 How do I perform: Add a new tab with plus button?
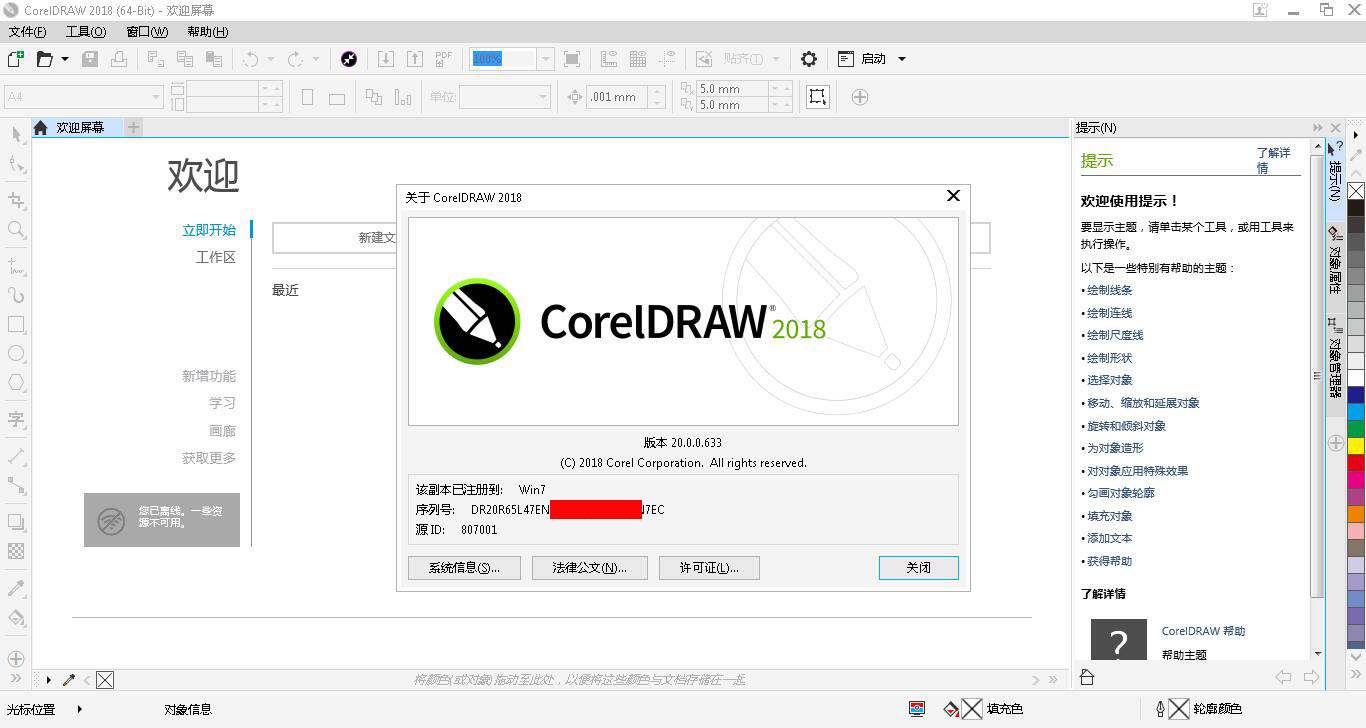tap(133, 127)
